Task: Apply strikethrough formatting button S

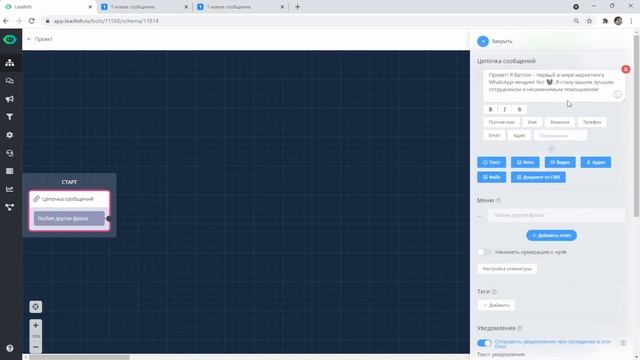Action: click(520, 109)
